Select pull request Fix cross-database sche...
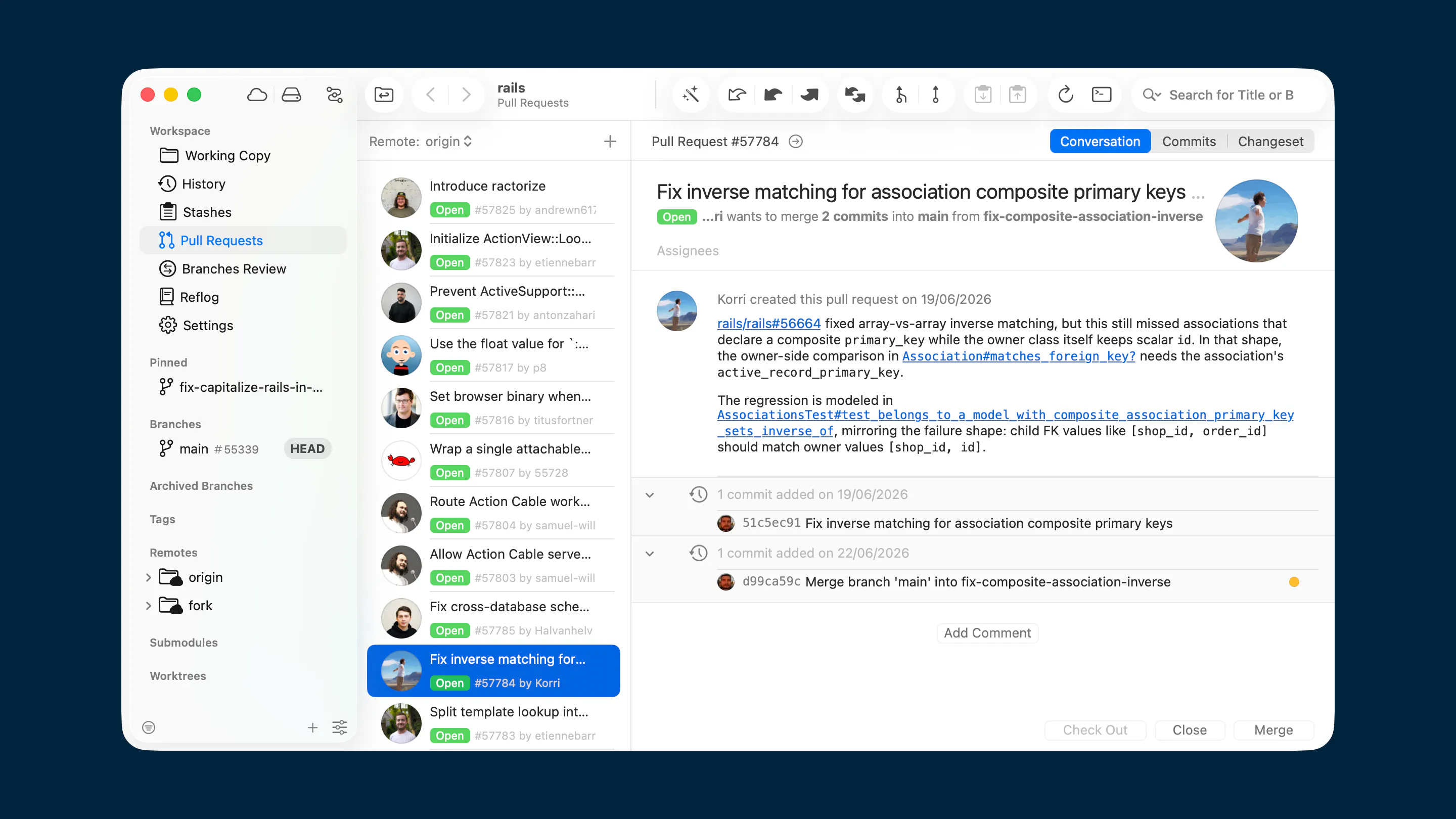This screenshot has width=1456, height=819. pyautogui.click(x=493, y=618)
